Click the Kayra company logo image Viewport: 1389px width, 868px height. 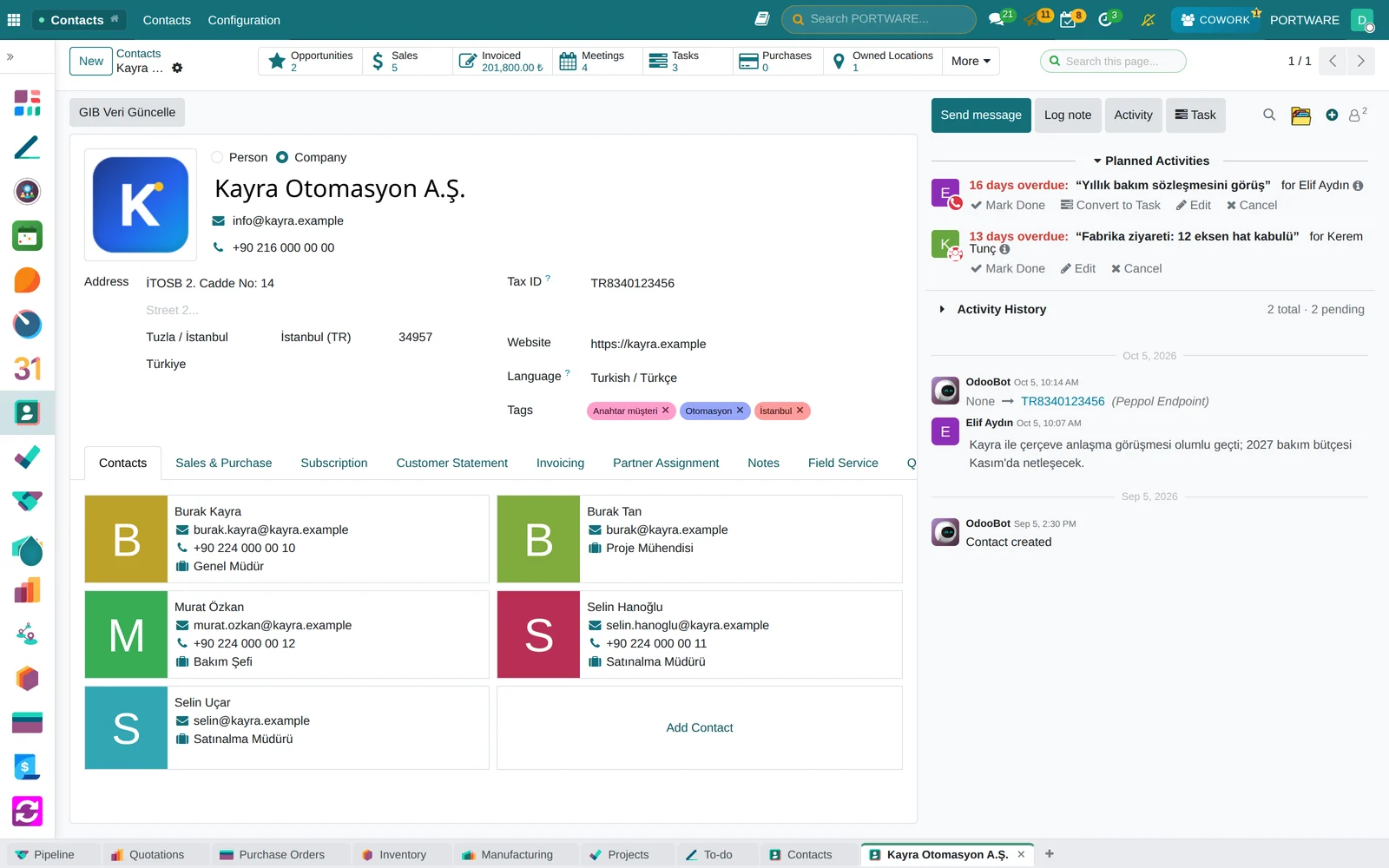click(141, 205)
